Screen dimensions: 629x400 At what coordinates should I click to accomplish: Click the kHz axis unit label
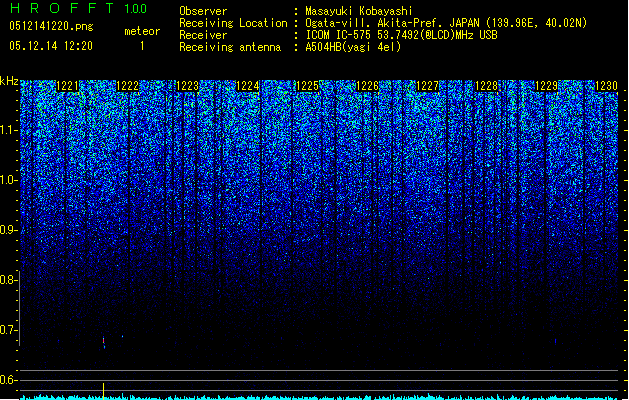coord(9,81)
